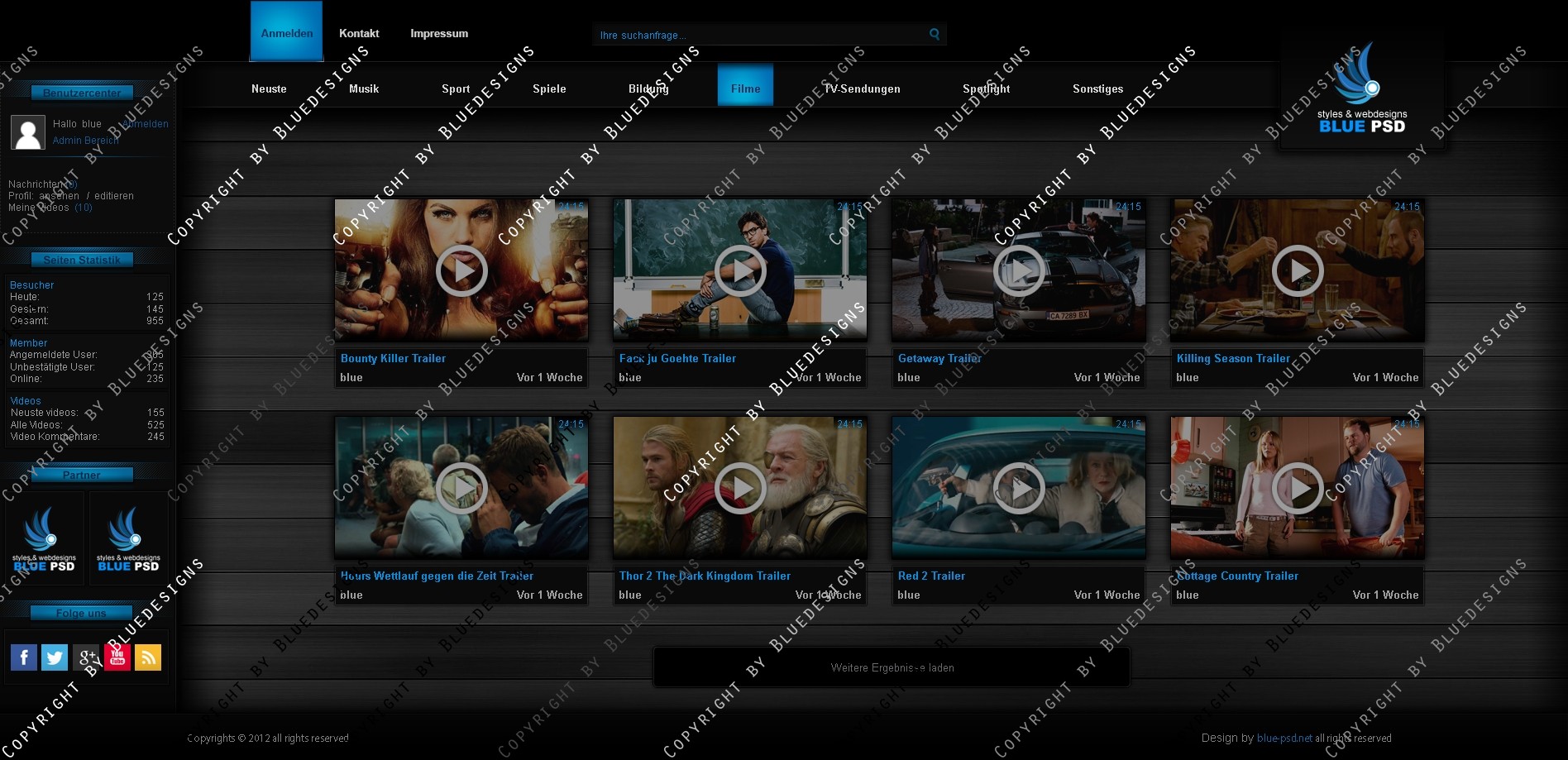Play the Hours Wettlauf trailer video
The image size is (1568, 760).
pos(461,488)
